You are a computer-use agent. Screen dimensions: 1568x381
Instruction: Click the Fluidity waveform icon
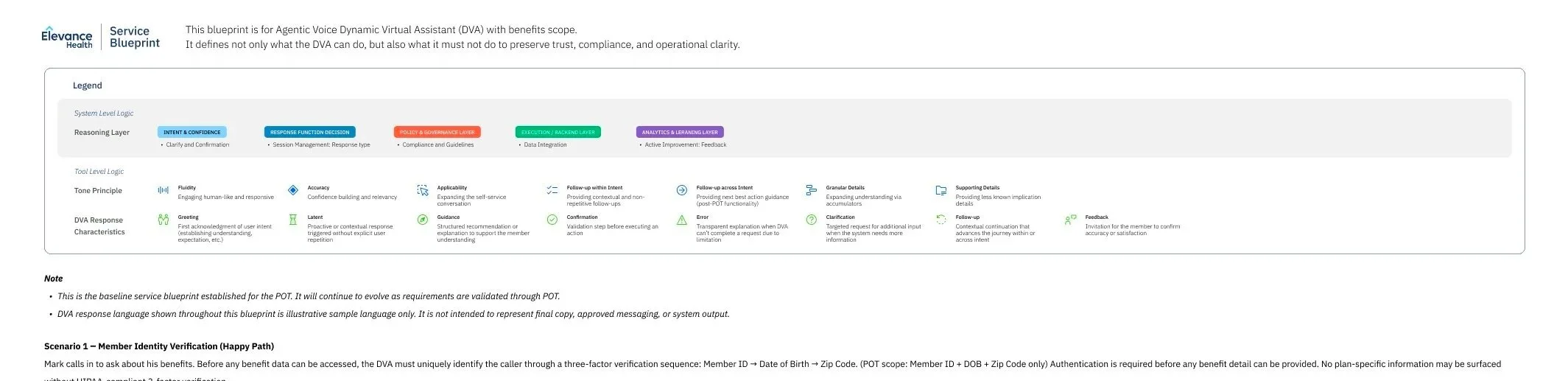point(164,190)
